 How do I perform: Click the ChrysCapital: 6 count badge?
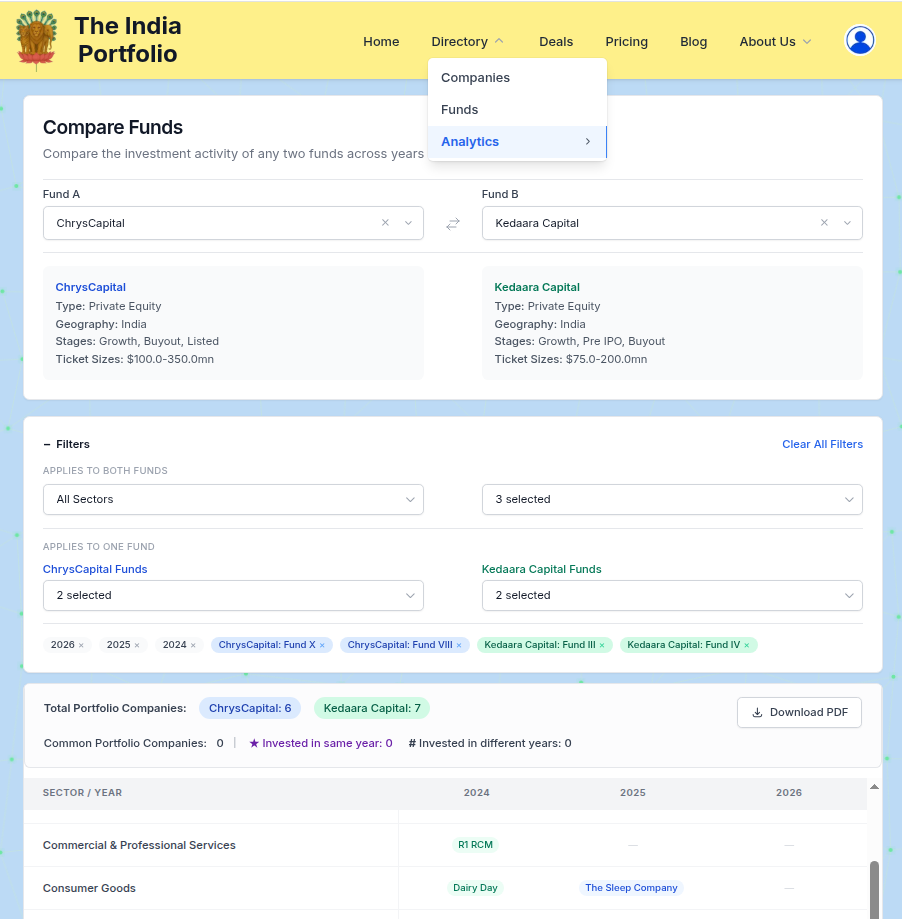point(250,708)
